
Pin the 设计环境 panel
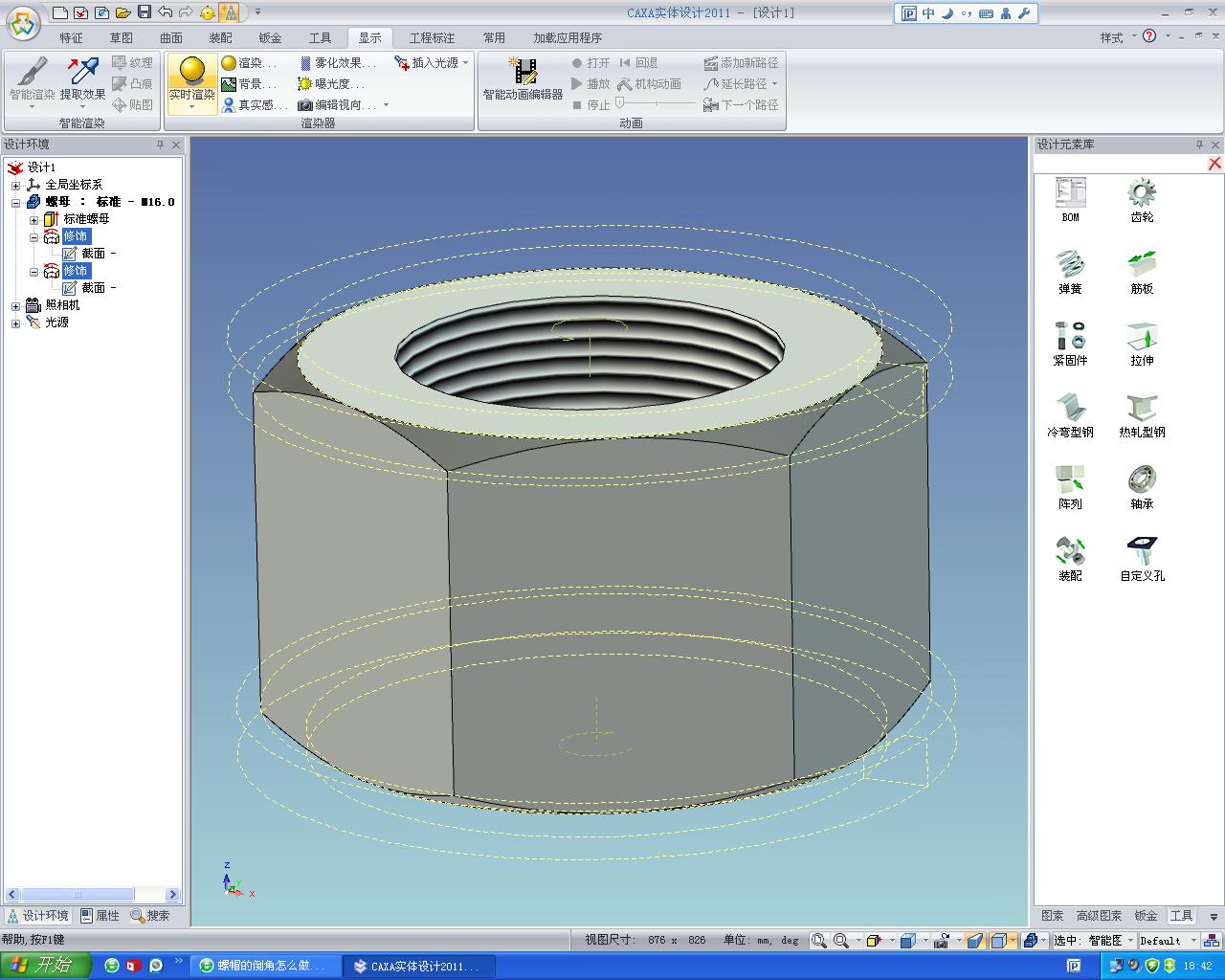(160, 145)
